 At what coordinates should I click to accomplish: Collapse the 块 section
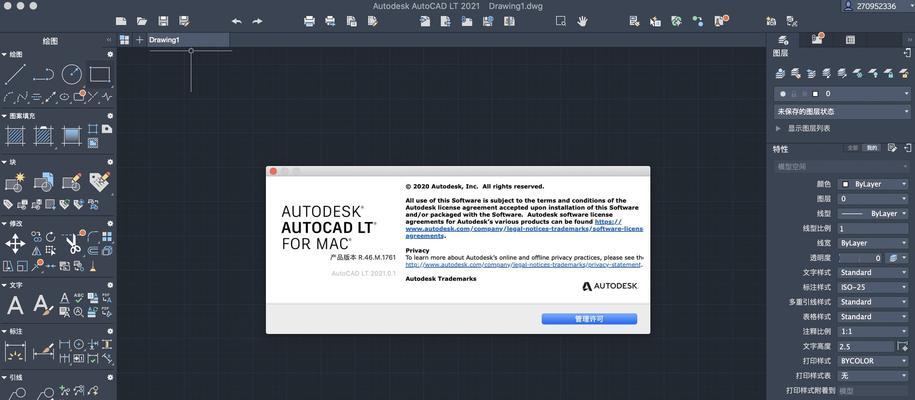pyautogui.click(x=5, y=162)
